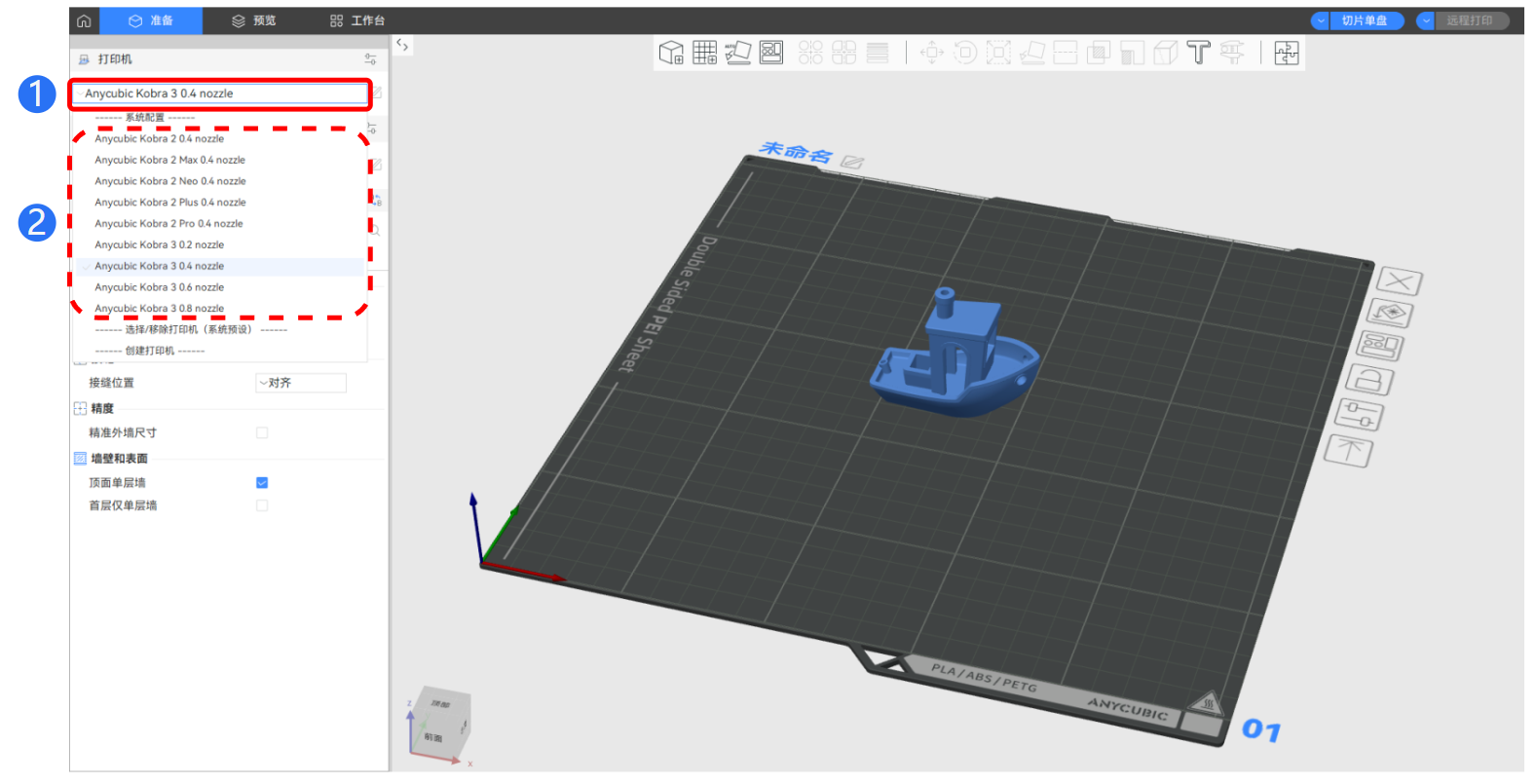Click the plate name edit pencil icon
This screenshot has width=1536, height=784.
(852, 162)
